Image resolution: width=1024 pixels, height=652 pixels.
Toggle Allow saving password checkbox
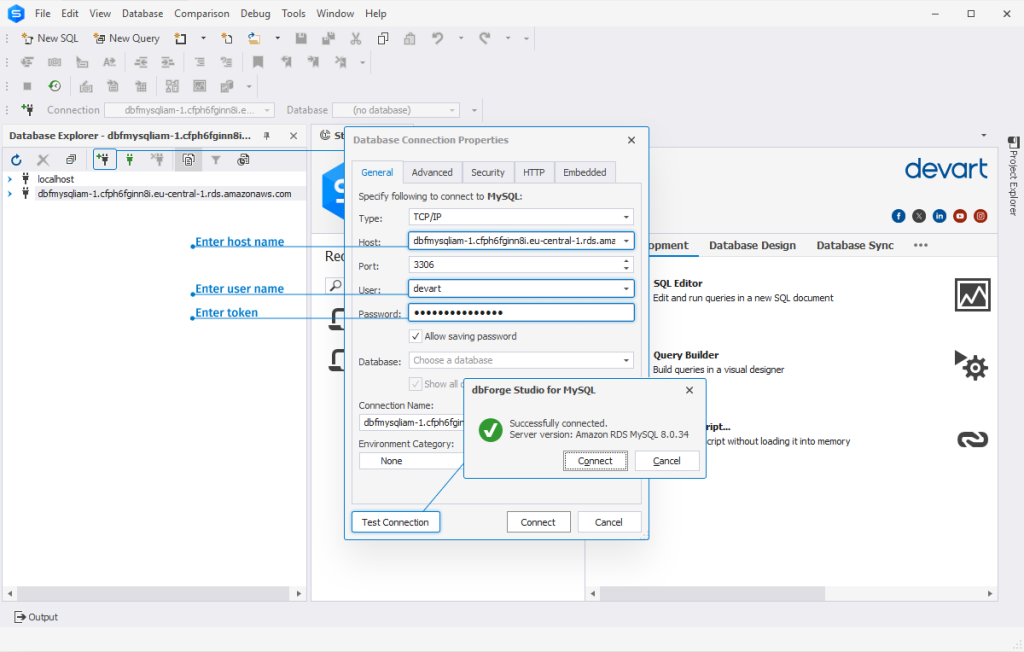pos(415,336)
